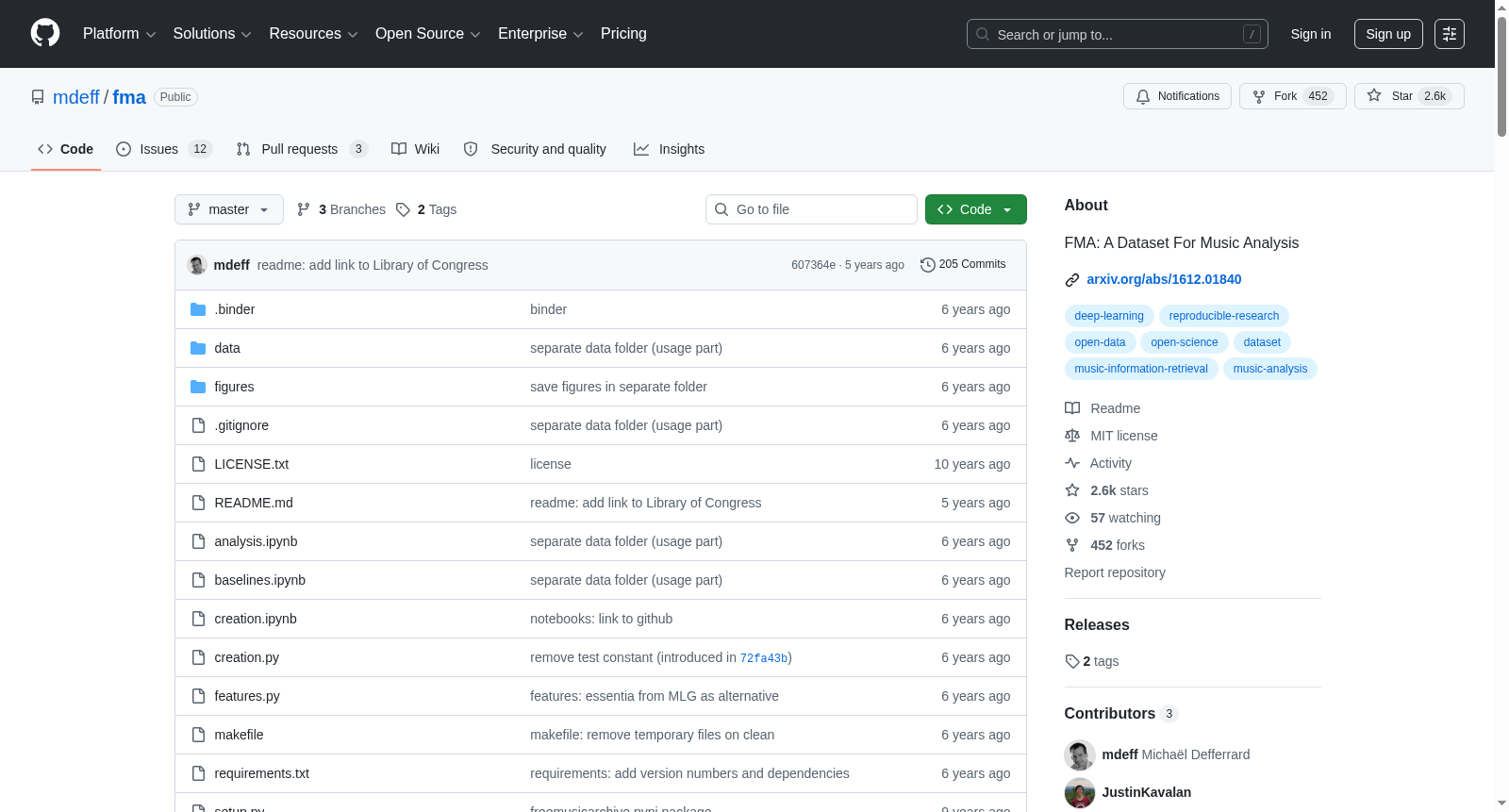Open the 607364e commit link
This screenshot has width=1509, height=812.
coord(814,265)
